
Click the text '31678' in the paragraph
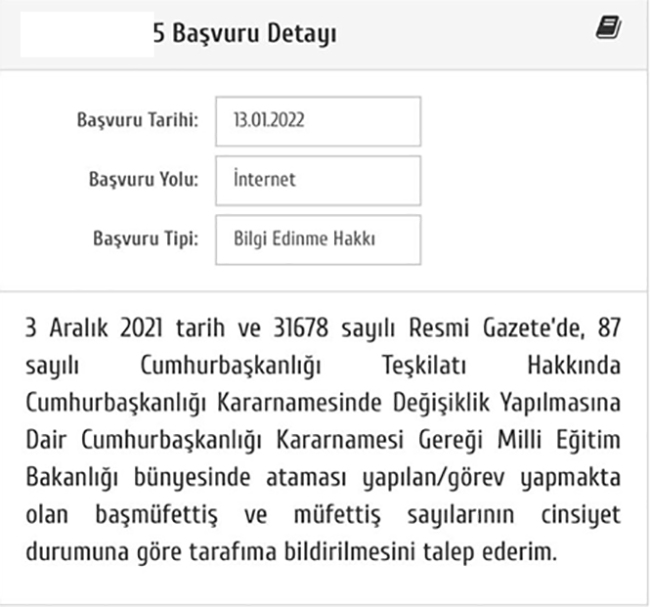point(301,328)
